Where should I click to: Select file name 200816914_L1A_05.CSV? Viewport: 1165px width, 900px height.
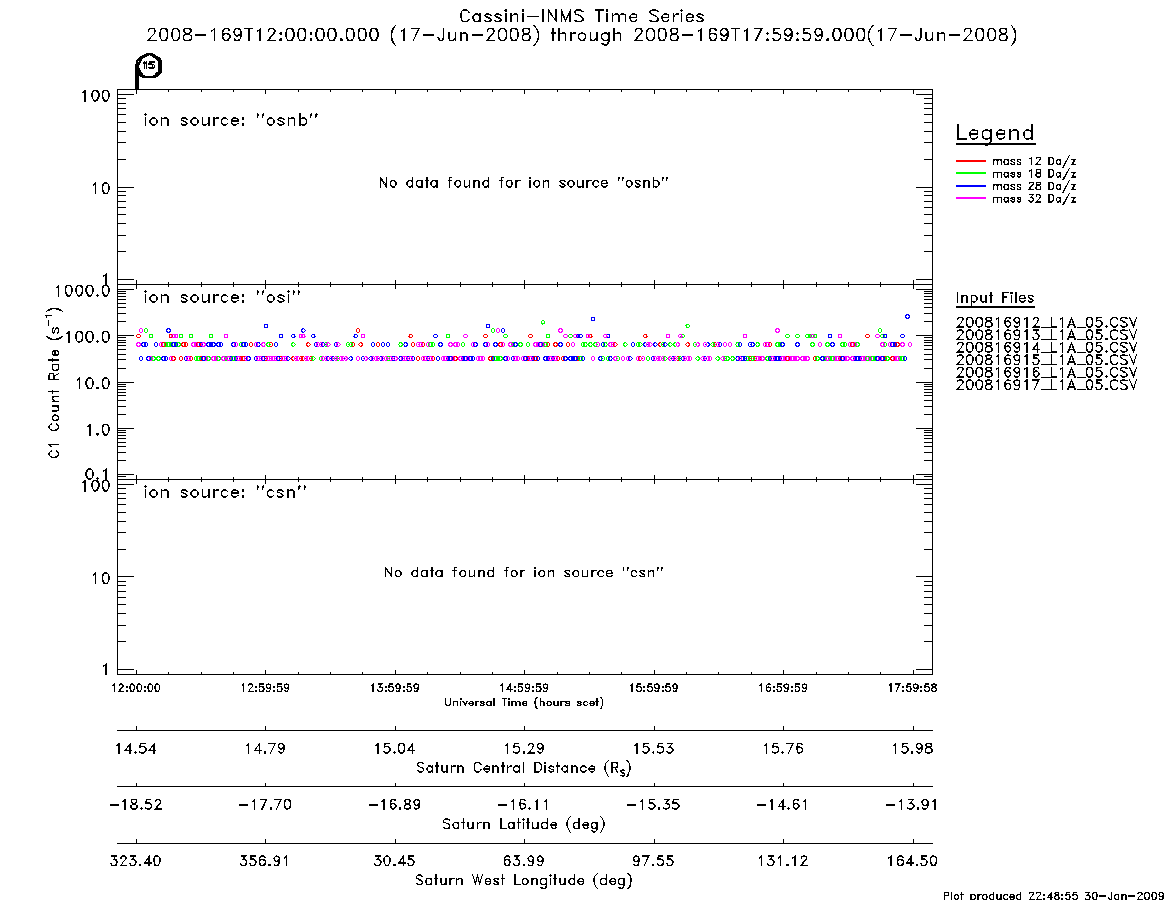[1046, 348]
